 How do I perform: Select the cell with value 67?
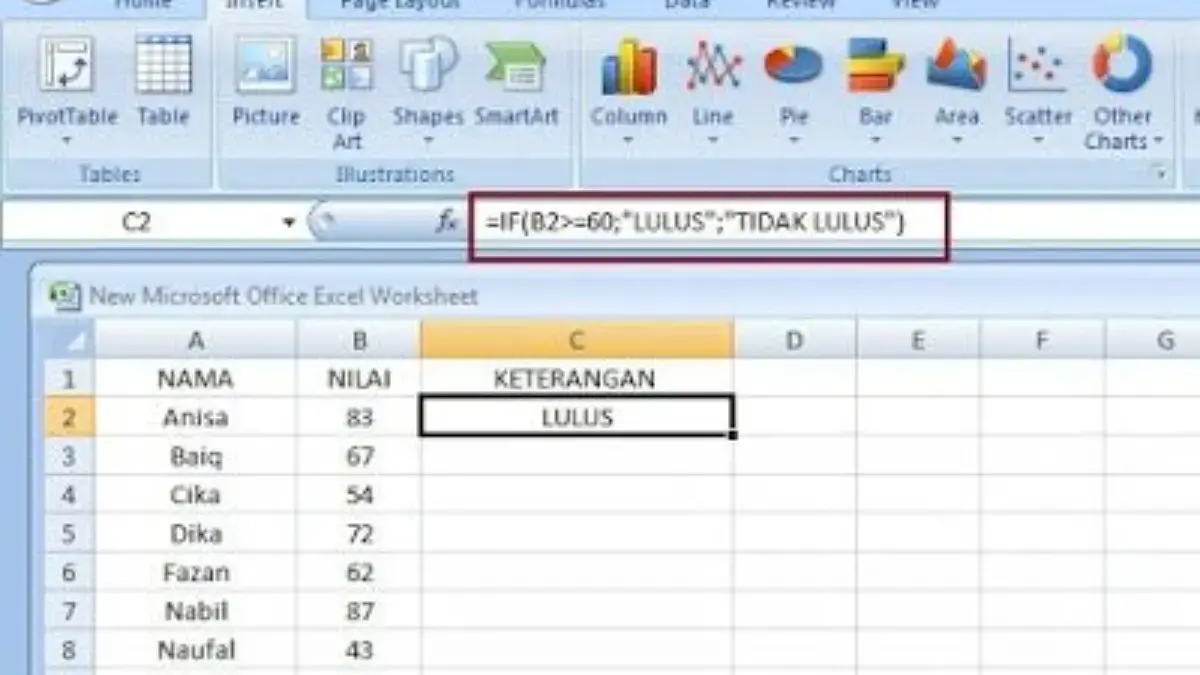tap(359, 456)
